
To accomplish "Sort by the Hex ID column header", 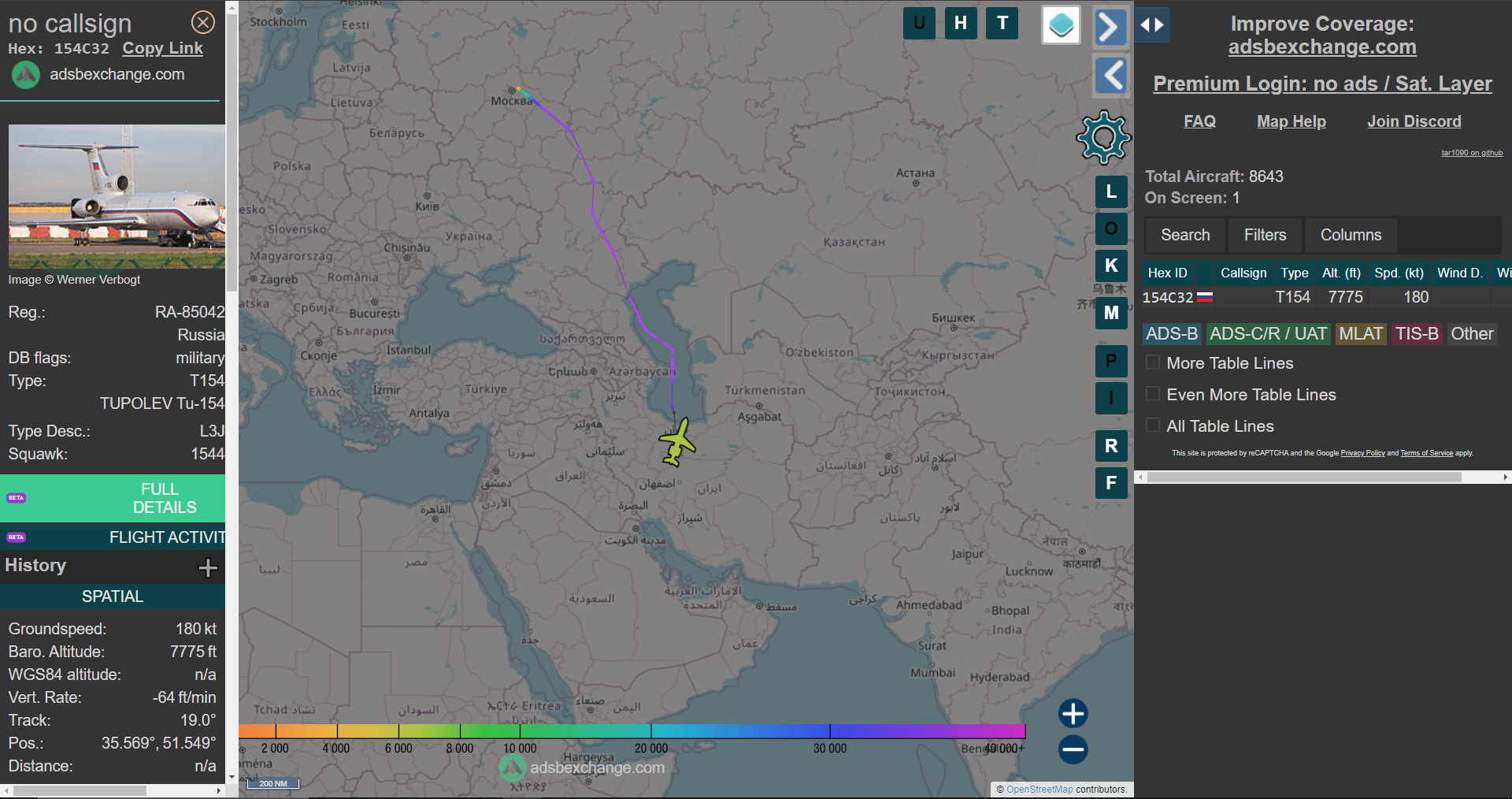I will 1168,273.
